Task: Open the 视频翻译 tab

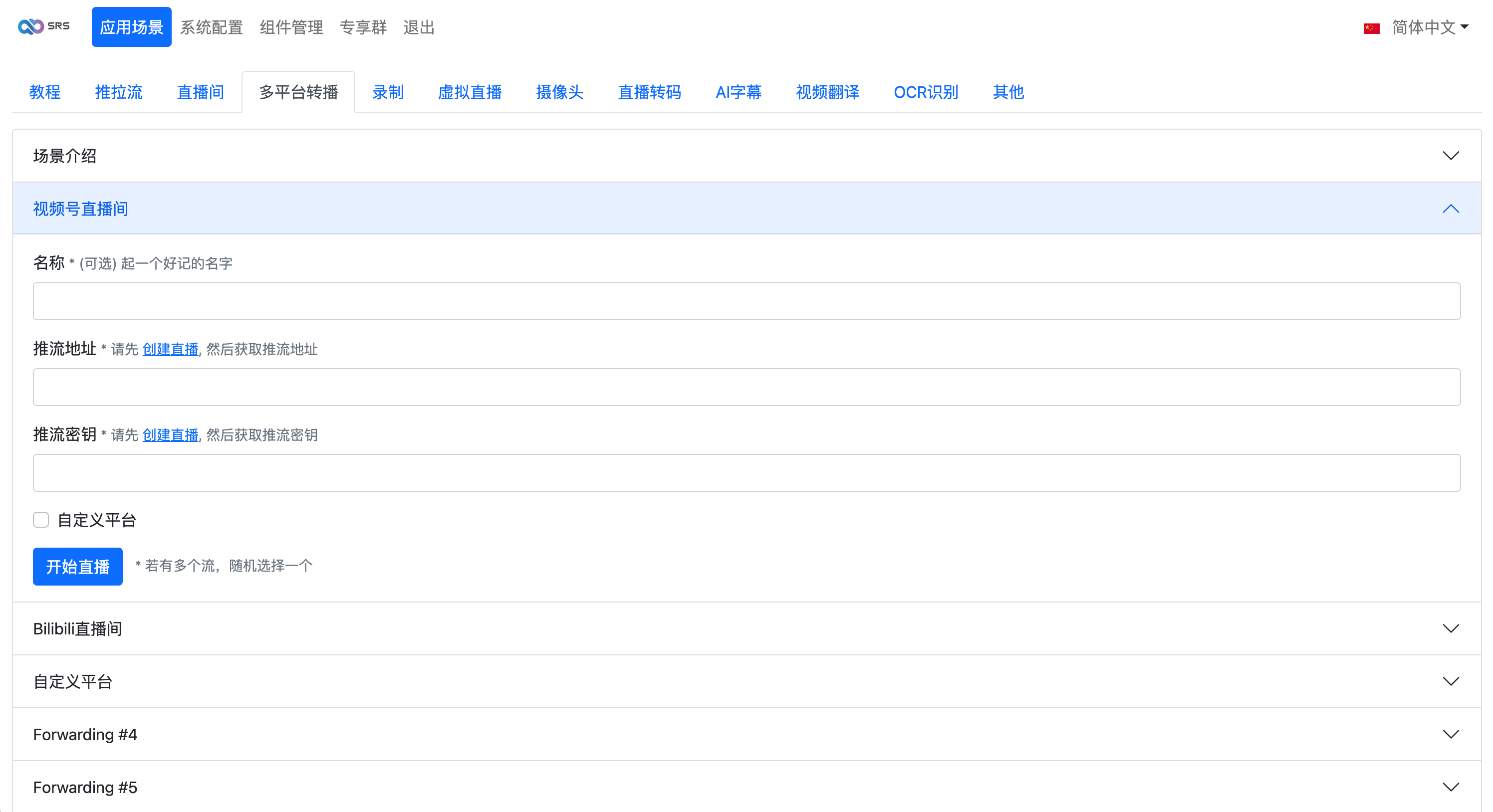Action: pyautogui.click(x=828, y=92)
